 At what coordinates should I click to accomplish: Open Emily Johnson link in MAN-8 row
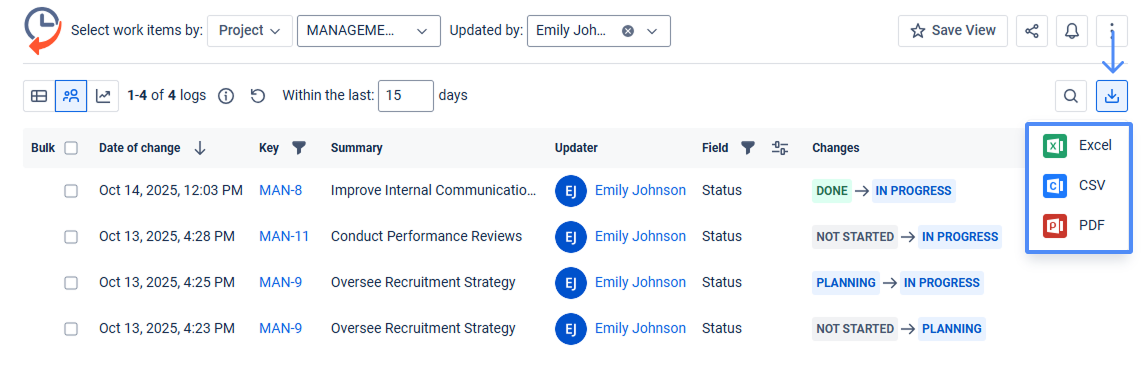click(x=640, y=191)
